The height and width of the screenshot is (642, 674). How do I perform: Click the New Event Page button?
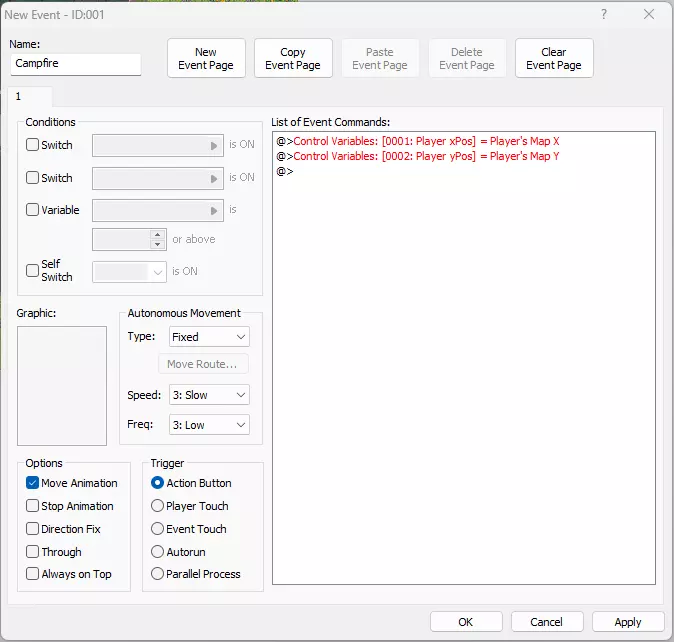point(206,58)
